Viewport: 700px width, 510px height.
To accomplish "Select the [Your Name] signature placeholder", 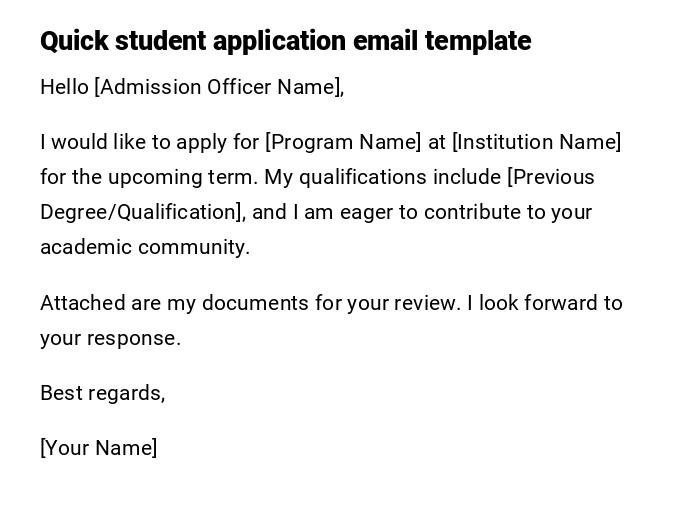I will point(98,448).
